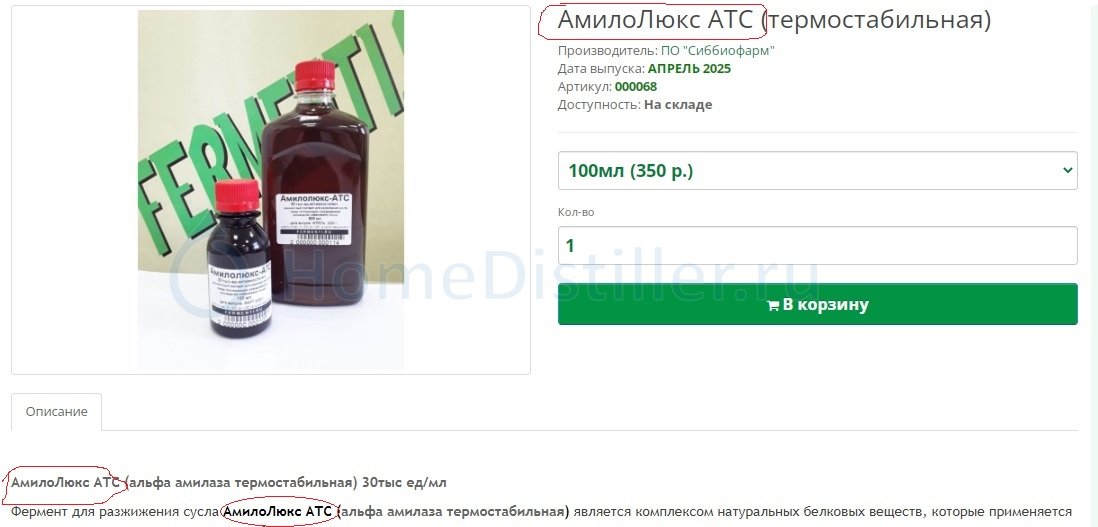Click availability status На складе
This screenshot has width=1098, height=527.
click(678, 105)
